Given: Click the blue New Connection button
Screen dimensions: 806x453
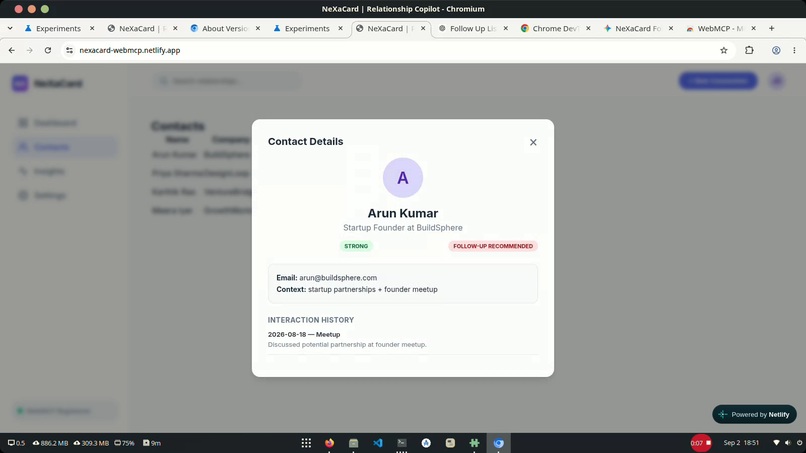Looking at the screenshot, I should tap(718, 81).
